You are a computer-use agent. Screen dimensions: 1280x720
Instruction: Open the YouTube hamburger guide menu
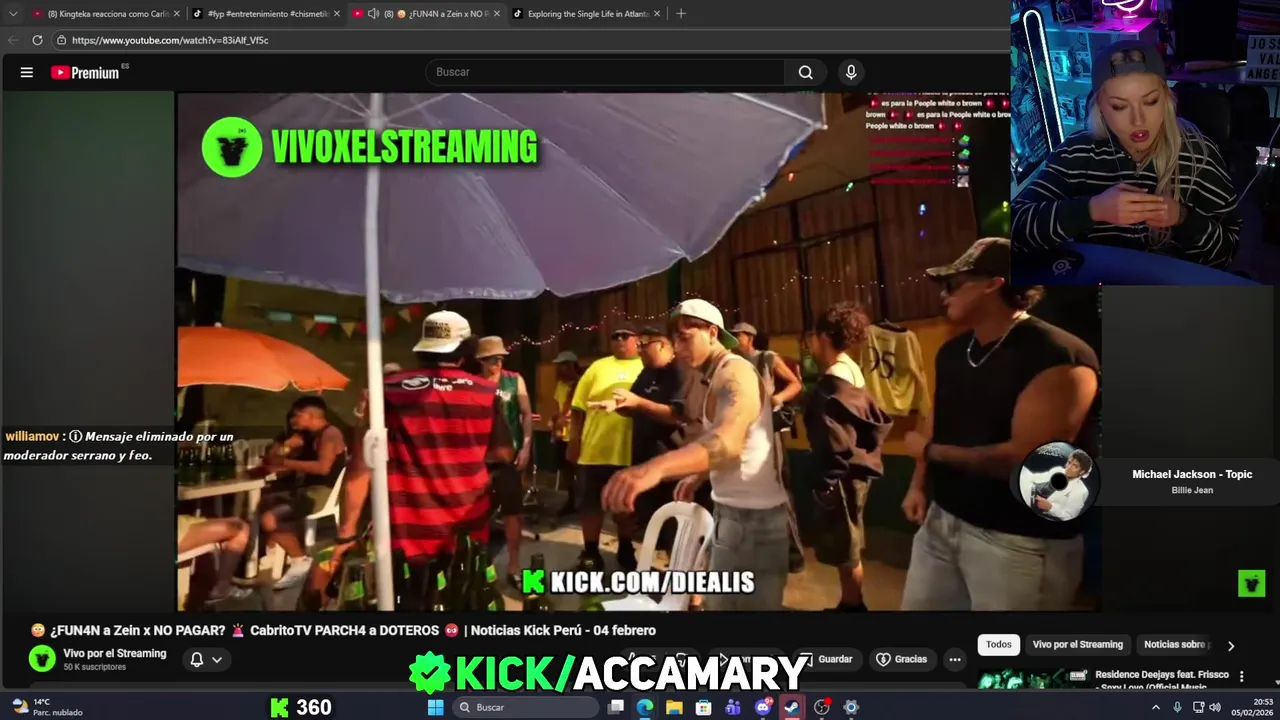click(x=27, y=72)
